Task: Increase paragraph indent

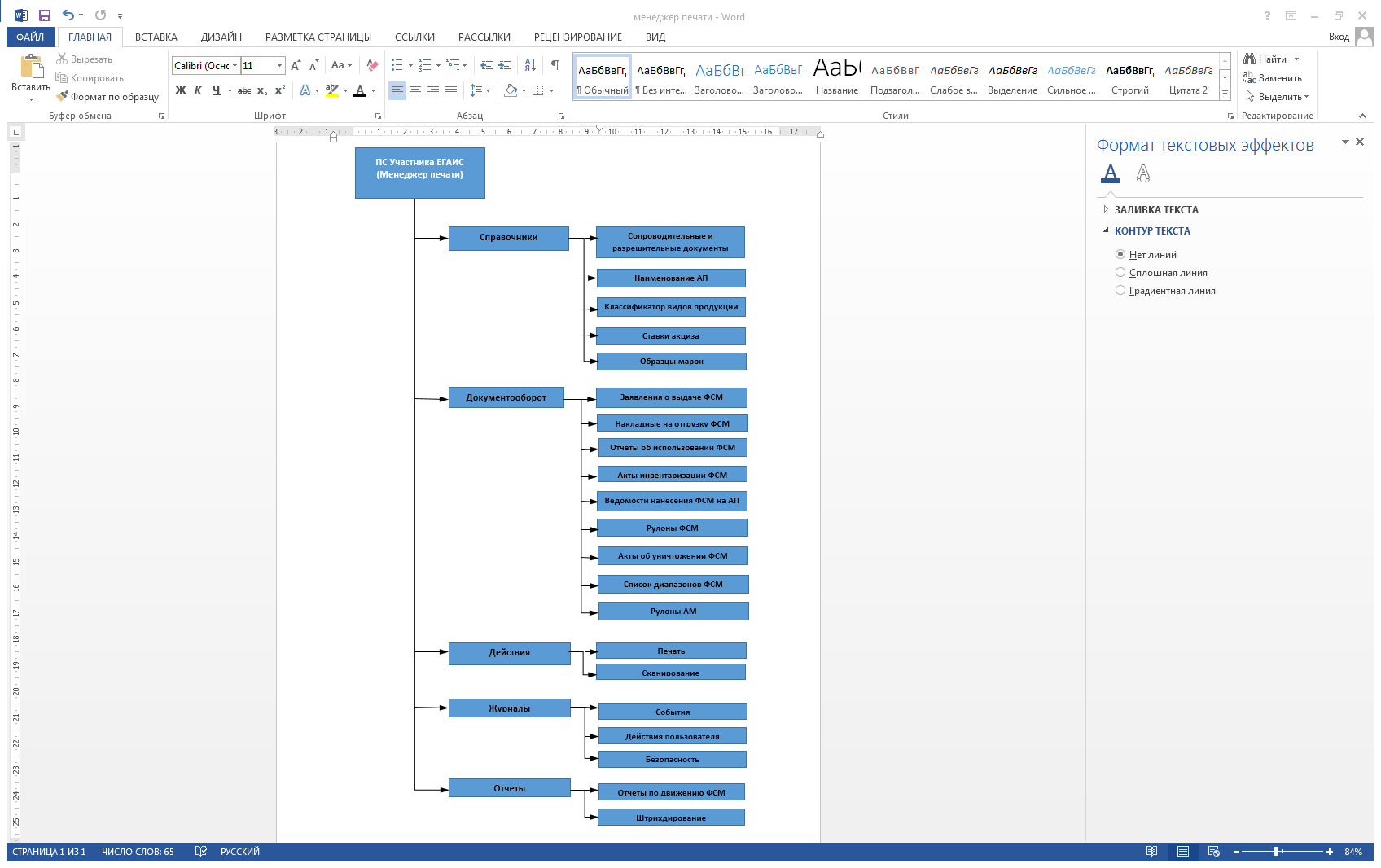Action: coord(505,65)
